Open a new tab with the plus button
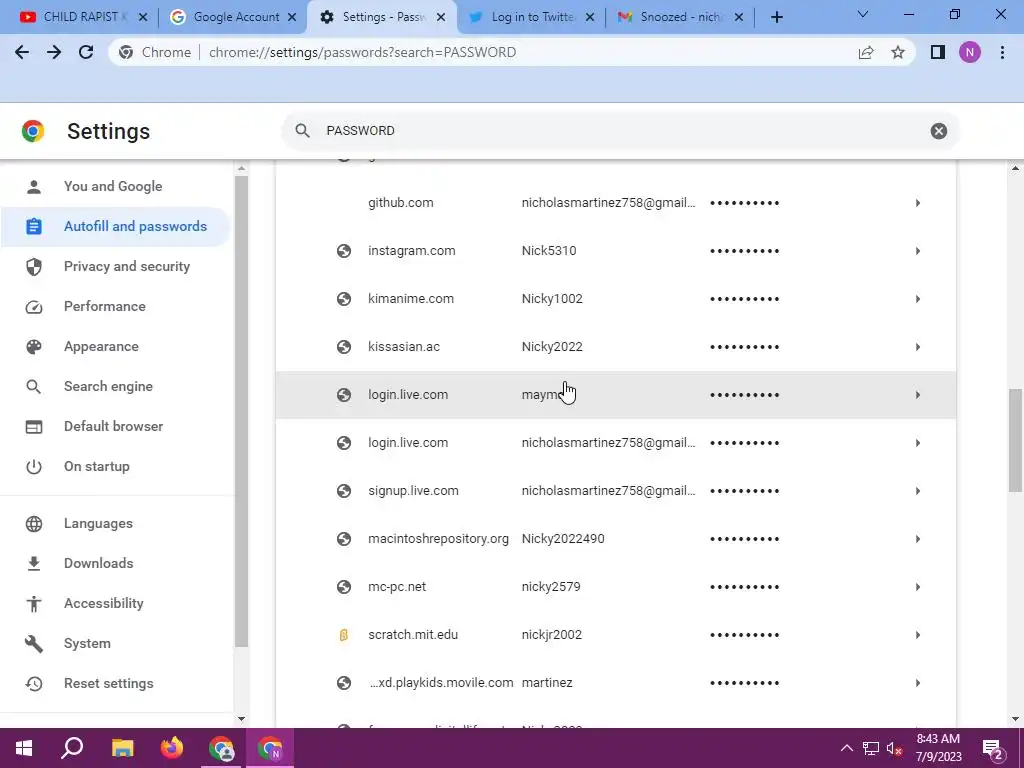This screenshot has width=1024, height=768. 776,17
